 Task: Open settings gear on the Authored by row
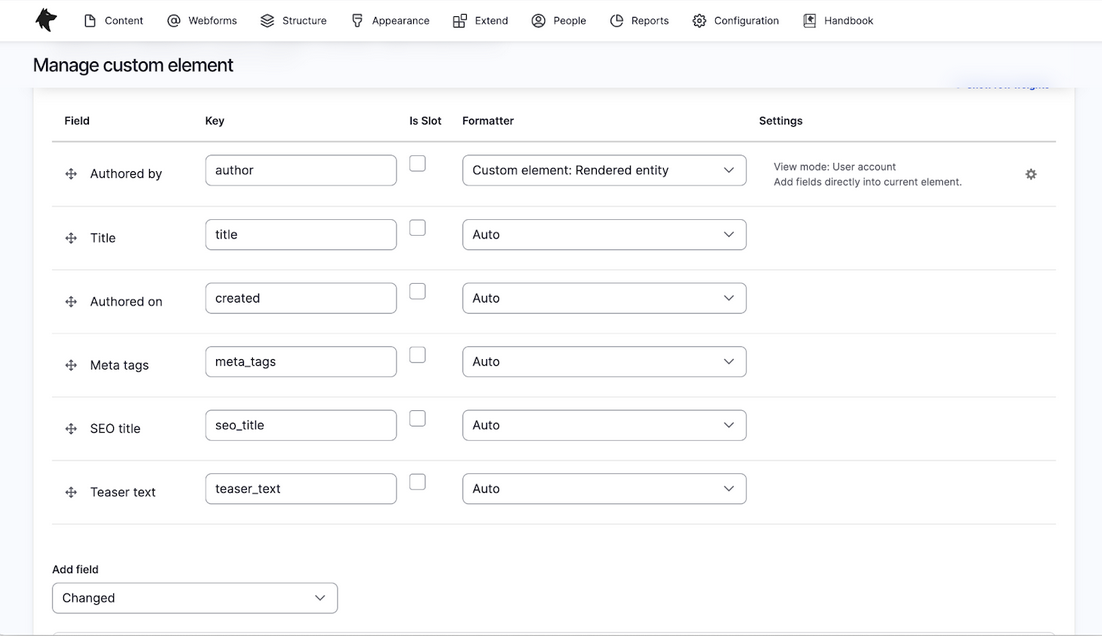pos(1031,173)
